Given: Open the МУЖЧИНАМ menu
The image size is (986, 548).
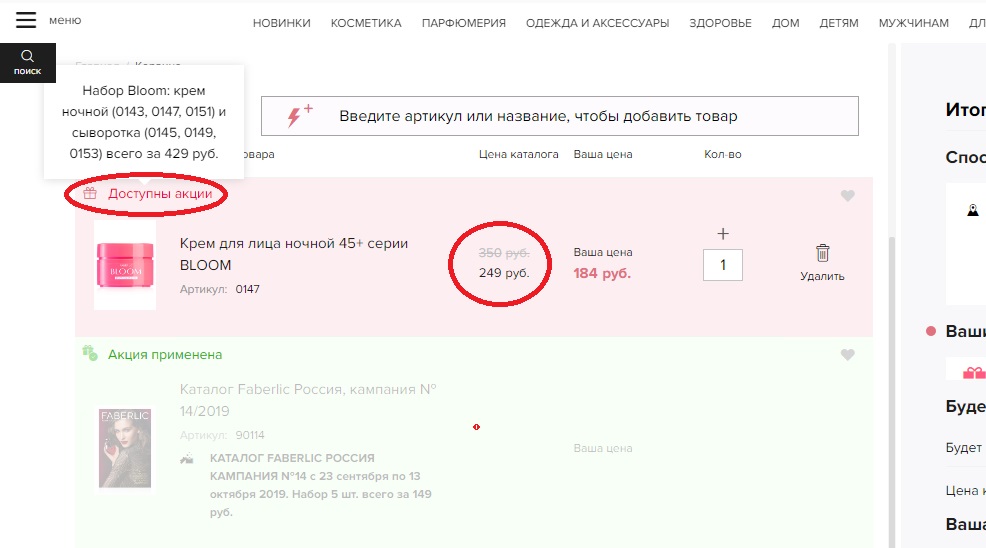Looking at the screenshot, I should [x=914, y=23].
